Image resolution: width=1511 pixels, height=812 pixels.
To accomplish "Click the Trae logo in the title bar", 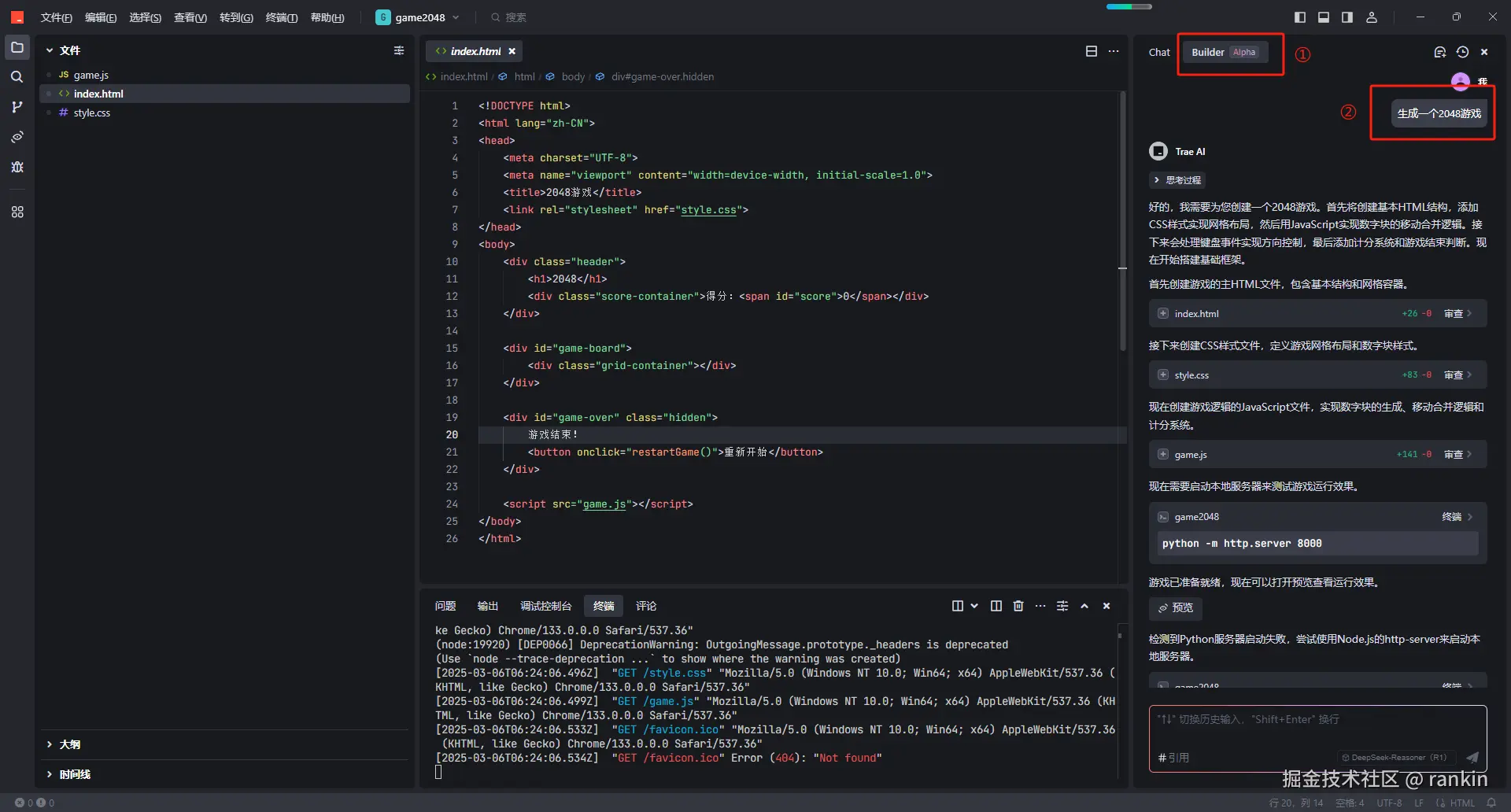I will (17, 17).
